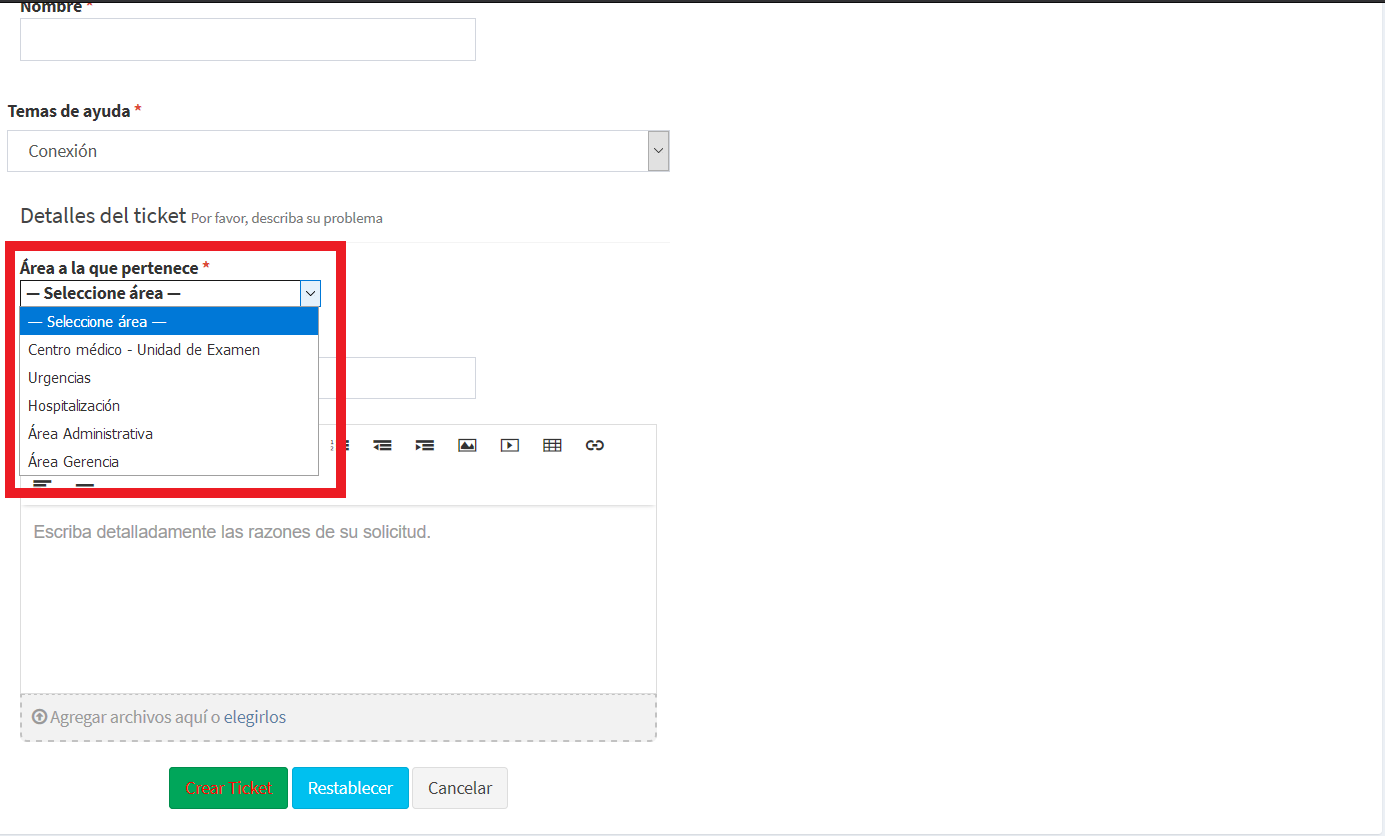Click the Seleccione área combo box field
Image resolution: width=1385 pixels, height=836 pixels.
[160, 293]
